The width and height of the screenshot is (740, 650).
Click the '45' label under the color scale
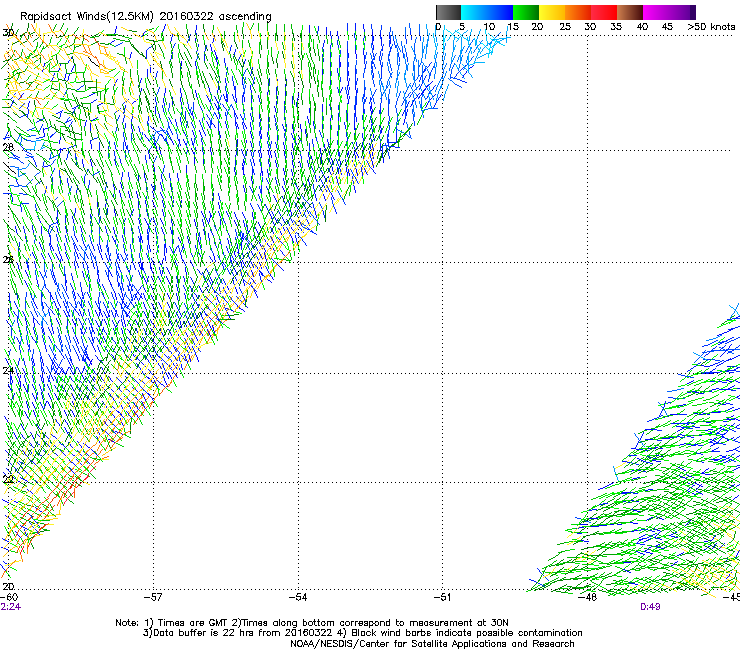pos(667,27)
